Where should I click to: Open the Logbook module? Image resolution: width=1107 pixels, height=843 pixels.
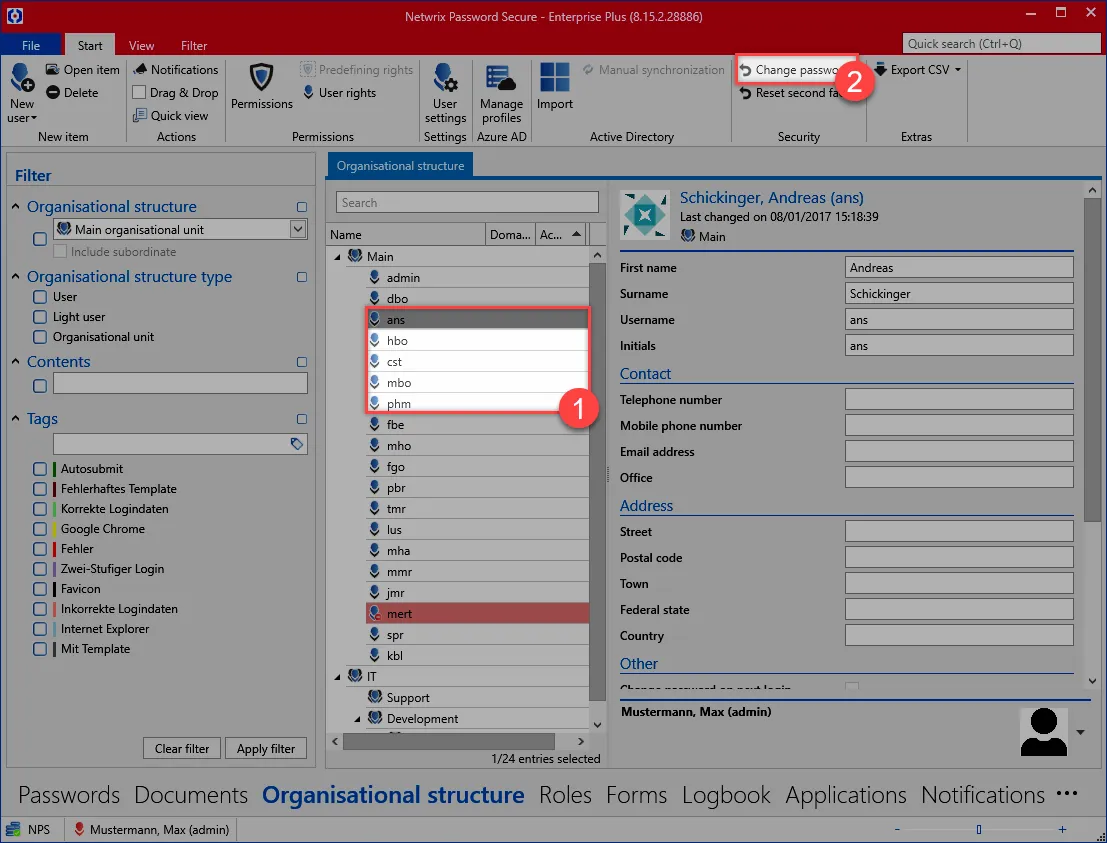(726, 795)
